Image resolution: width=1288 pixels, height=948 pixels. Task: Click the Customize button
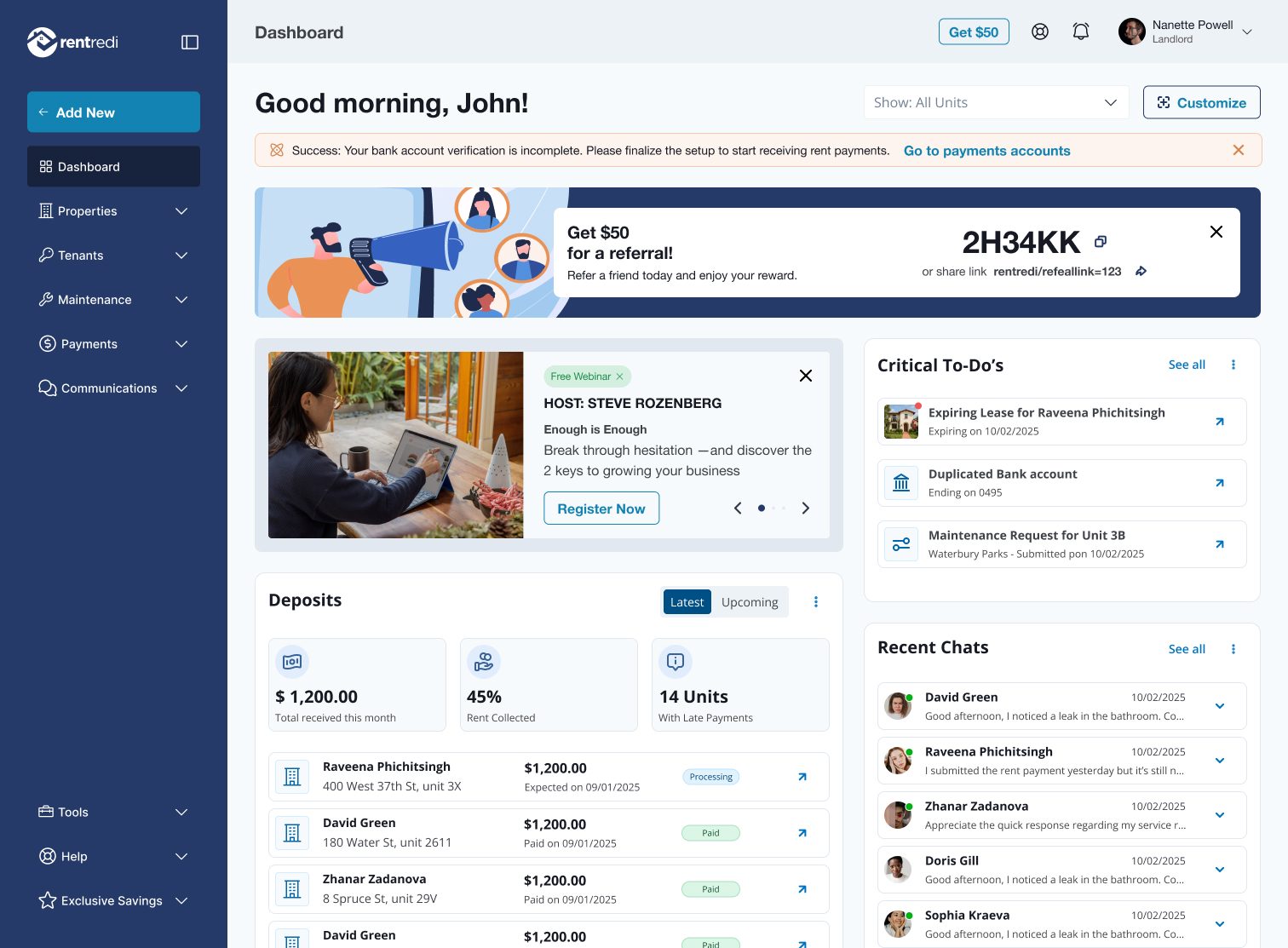1201,102
